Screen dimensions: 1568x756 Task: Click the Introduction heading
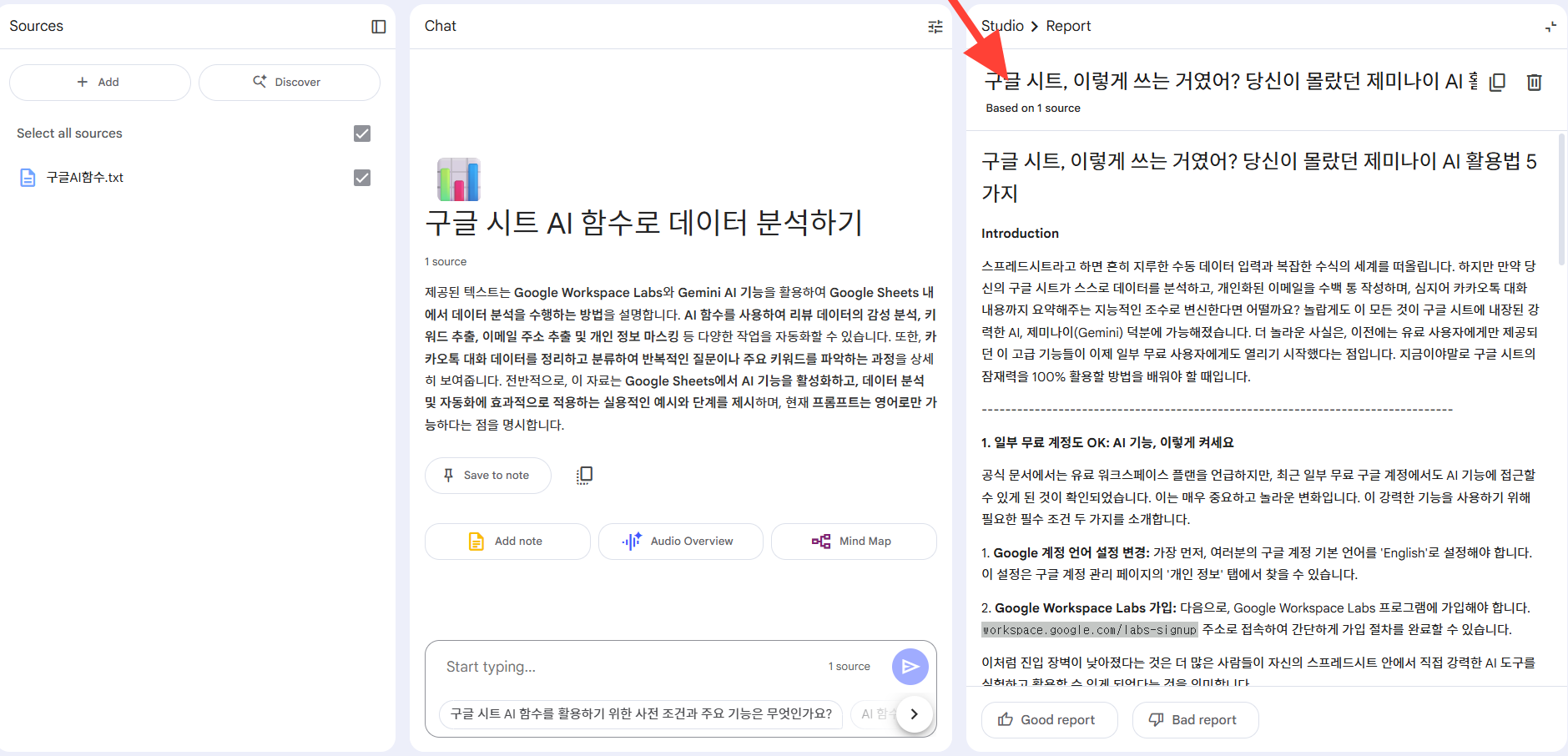1020,234
